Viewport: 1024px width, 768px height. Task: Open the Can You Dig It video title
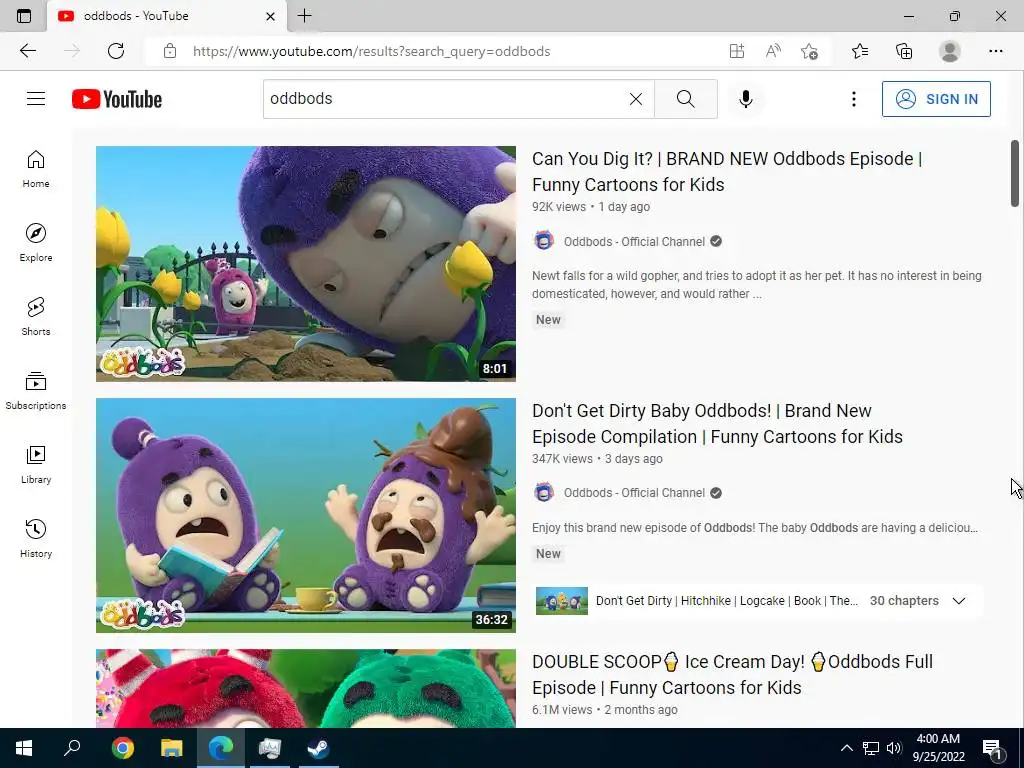click(x=727, y=172)
